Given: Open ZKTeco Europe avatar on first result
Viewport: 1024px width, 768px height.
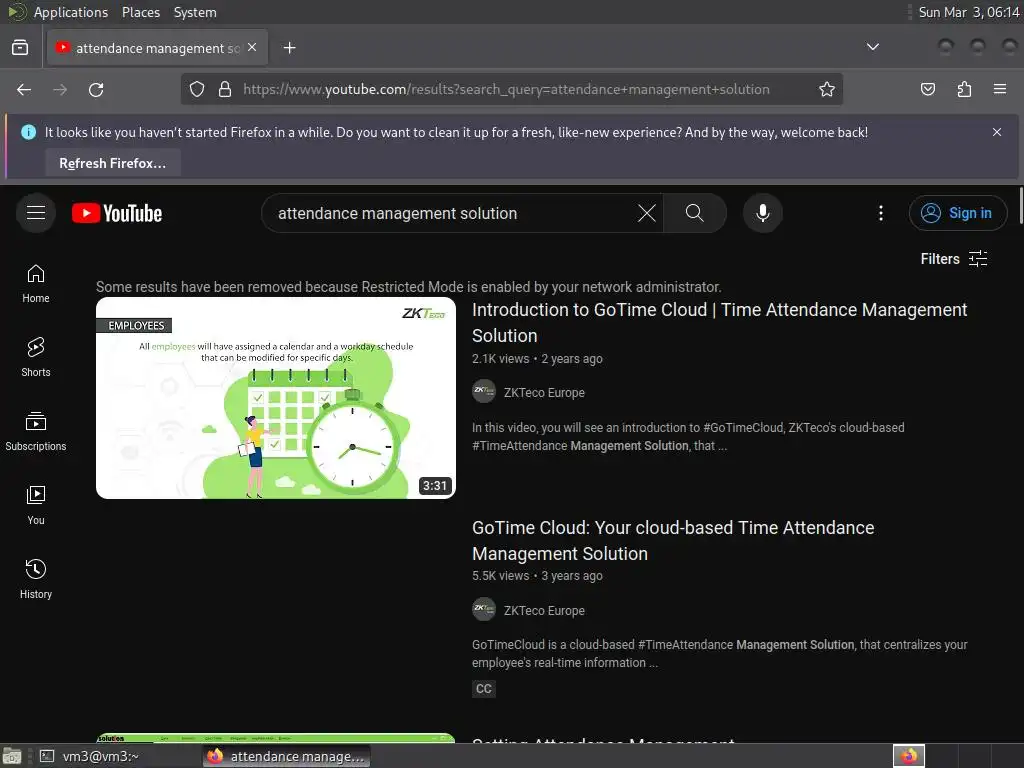Looking at the screenshot, I should tap(484, 391).
